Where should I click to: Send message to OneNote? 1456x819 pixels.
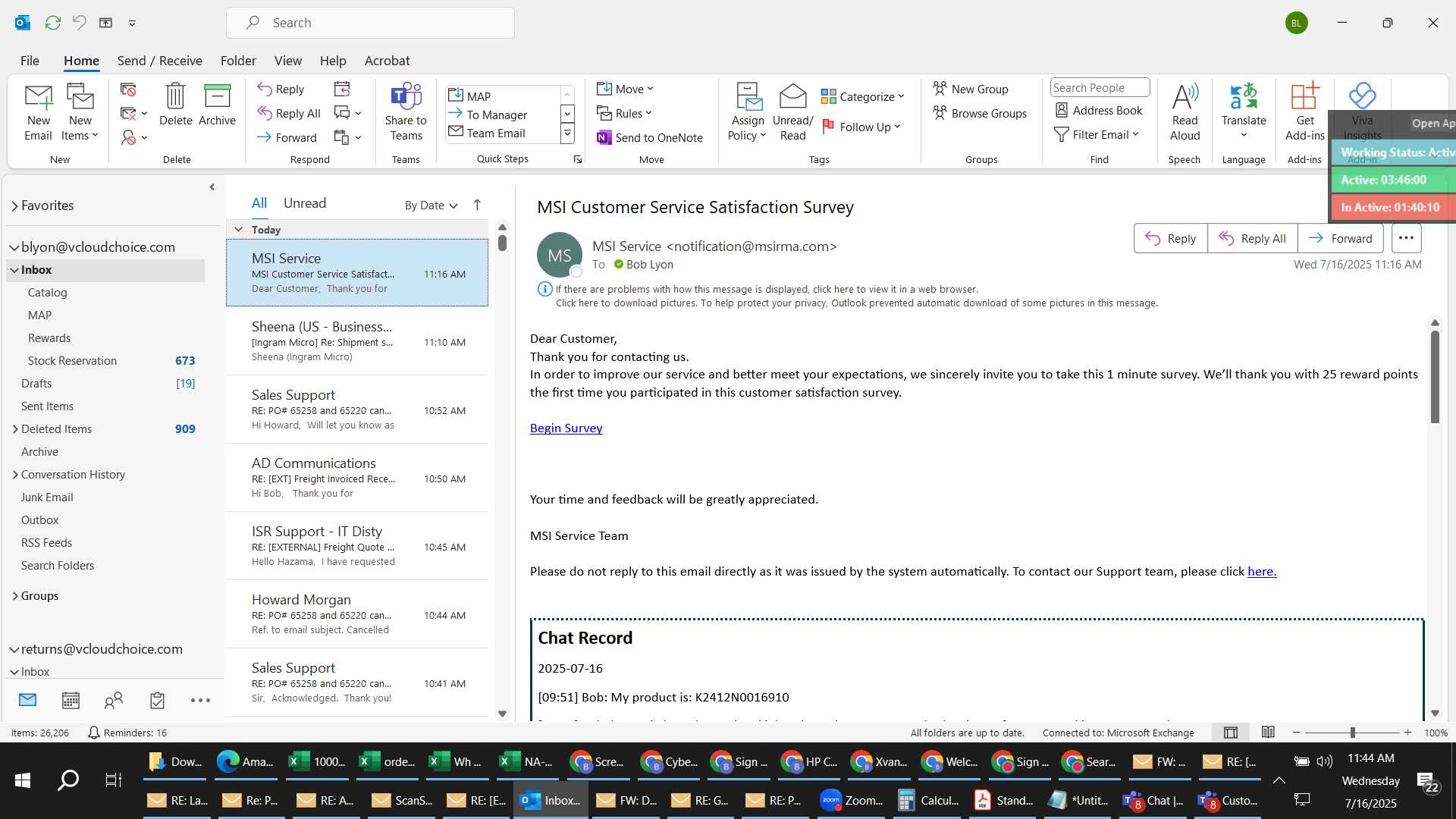pos(650,138)
